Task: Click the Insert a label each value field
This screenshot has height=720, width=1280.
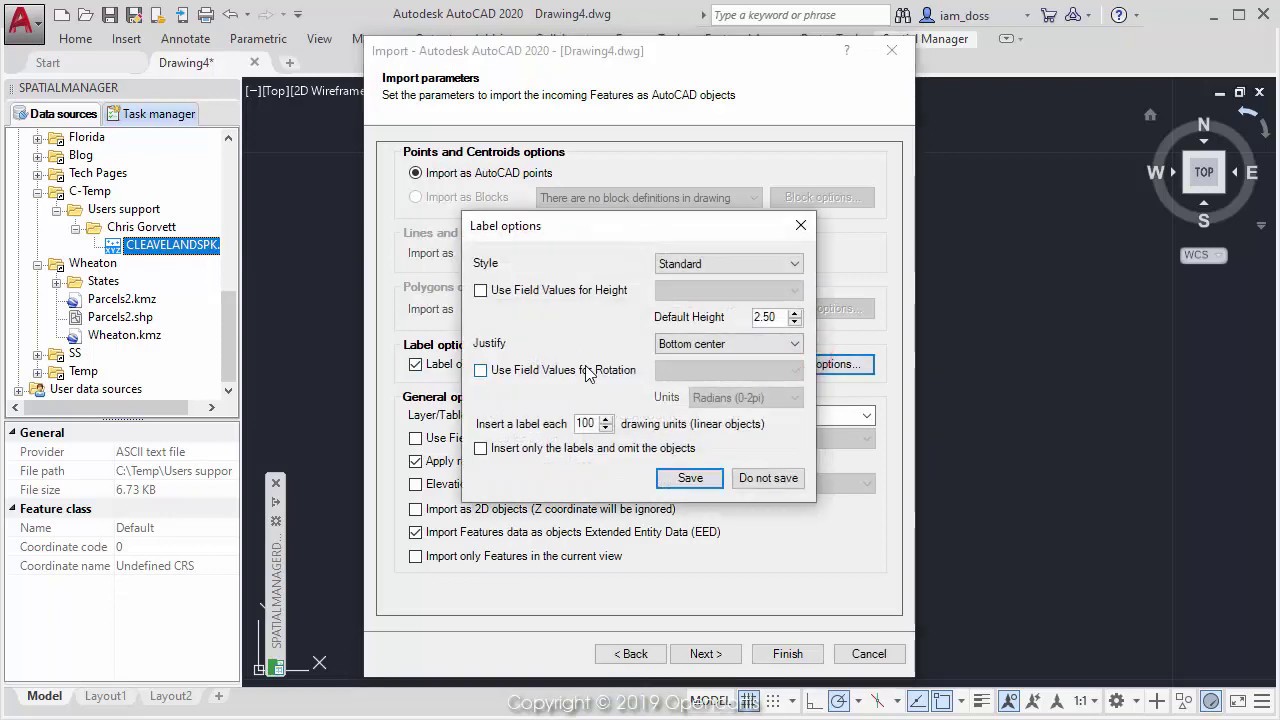Action: 585,424
